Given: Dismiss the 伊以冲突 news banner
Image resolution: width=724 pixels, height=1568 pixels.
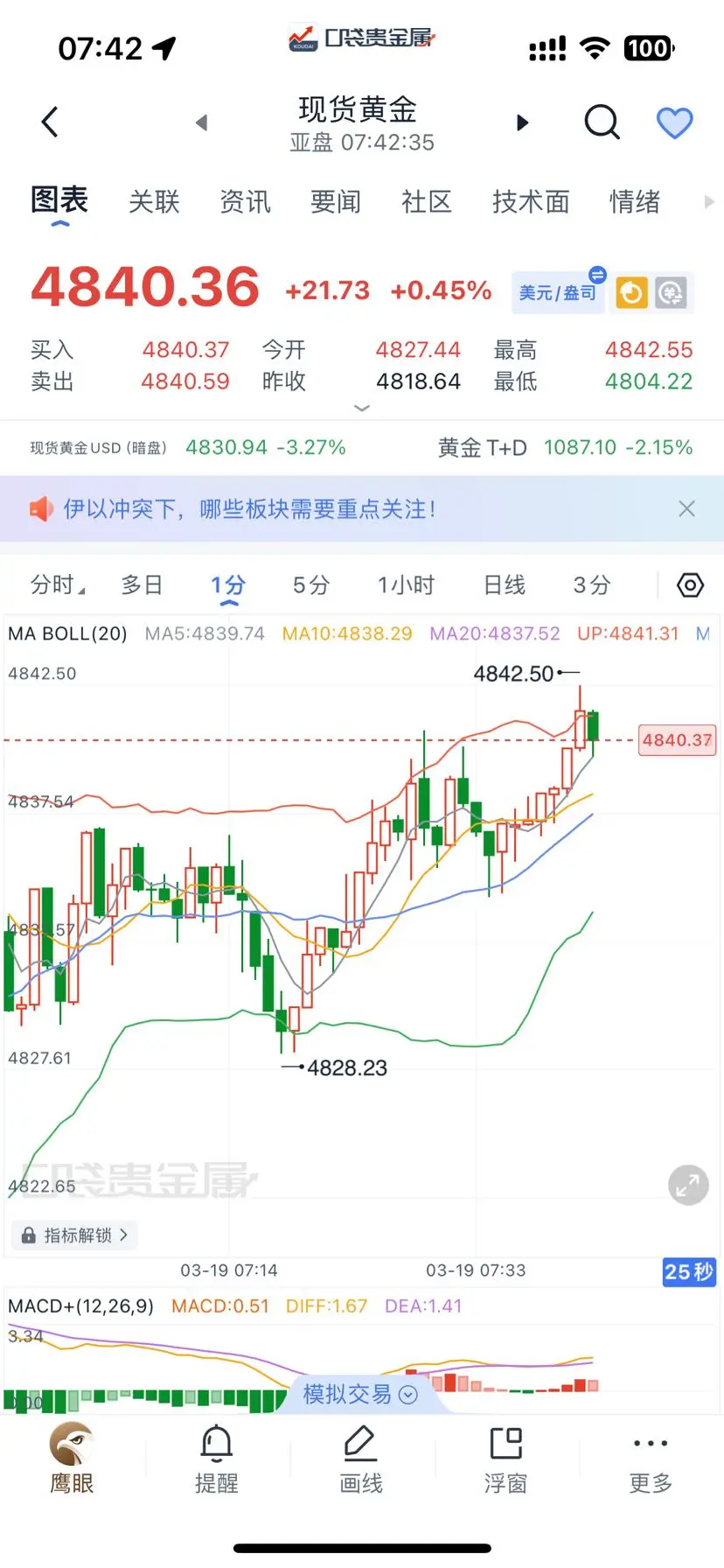Looking at the screenshot, I should pos(687,509).
